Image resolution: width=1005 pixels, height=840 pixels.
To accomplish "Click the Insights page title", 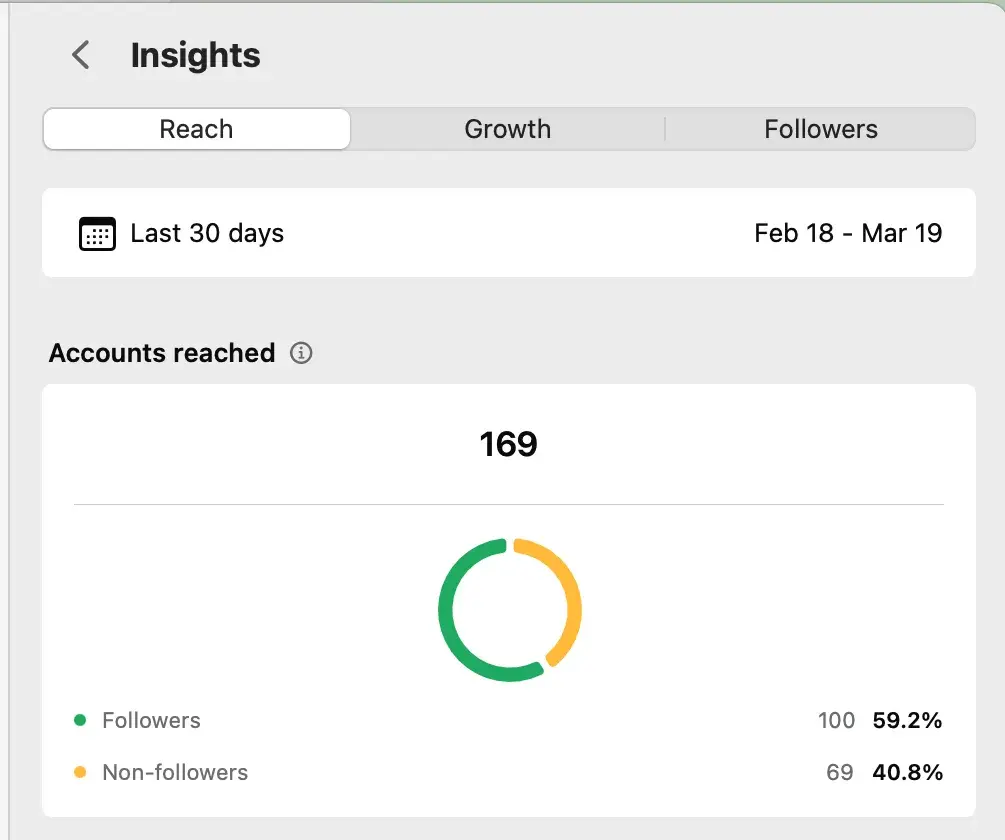I will pyautogui.click(x=195, y=56).
